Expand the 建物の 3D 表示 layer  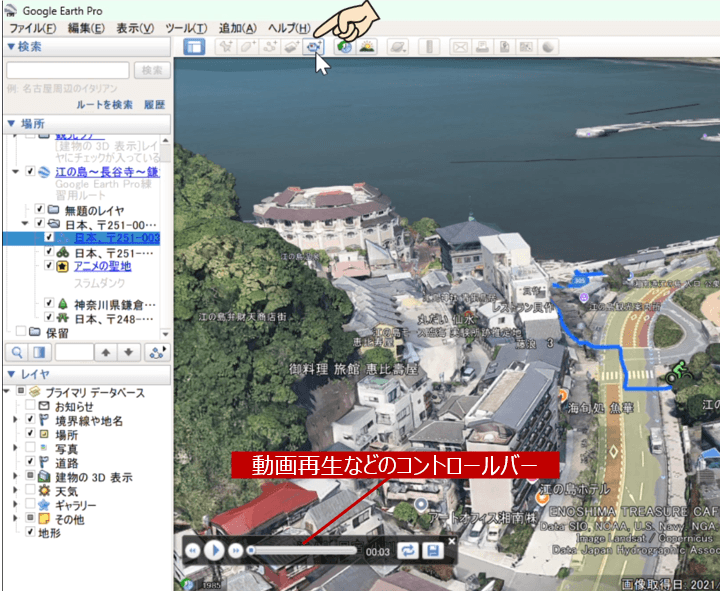[x=15, y=477]
